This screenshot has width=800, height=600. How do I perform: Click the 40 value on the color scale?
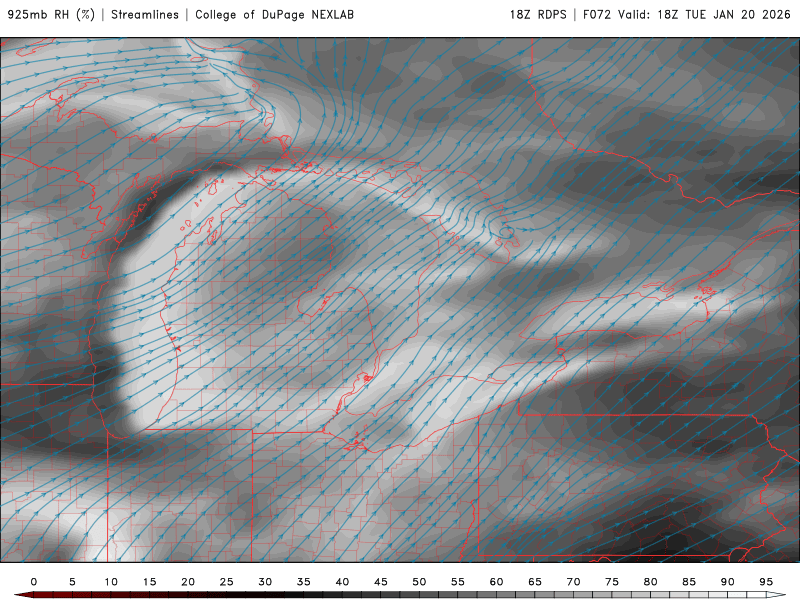[x=342, y=582]
